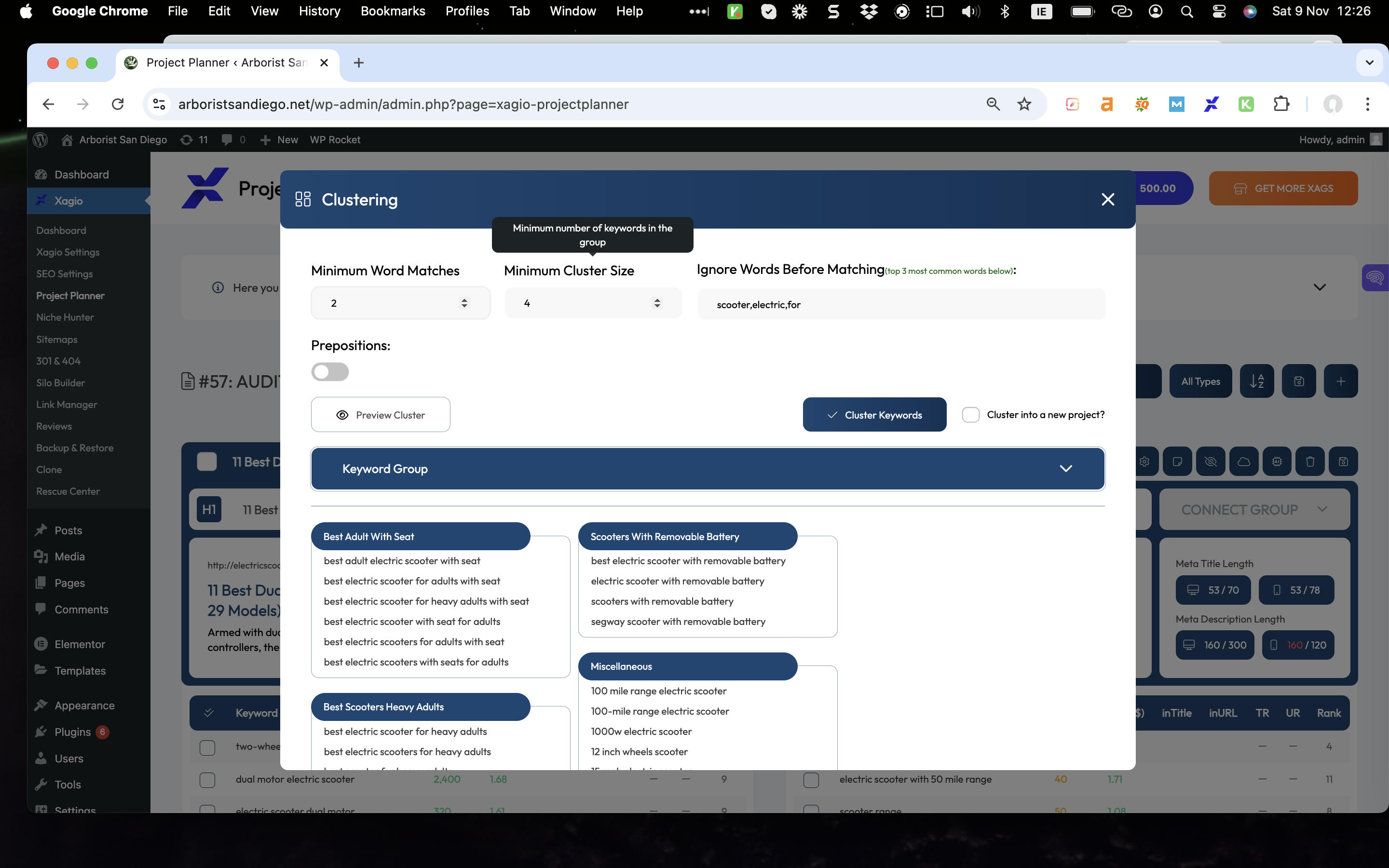Screen dimensions: 1389x868
Task: Click the GET MORE XAGS button
Action: coord(1283,188)
